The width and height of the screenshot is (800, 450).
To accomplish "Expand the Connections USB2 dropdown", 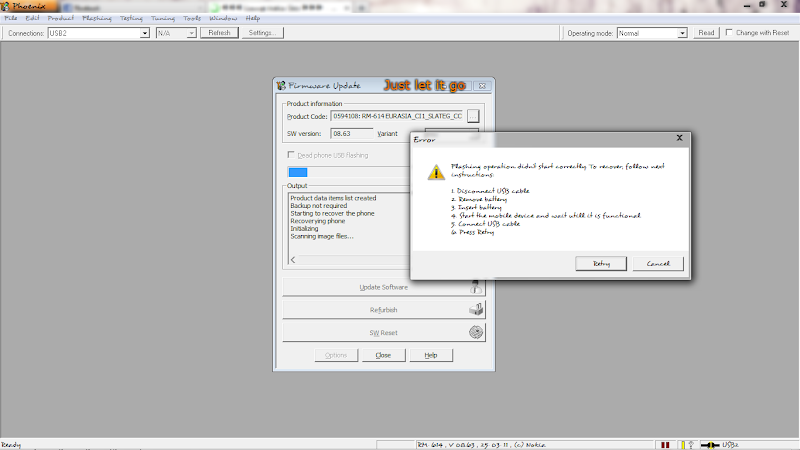I will pyautogui.click(x=145, y=33).
